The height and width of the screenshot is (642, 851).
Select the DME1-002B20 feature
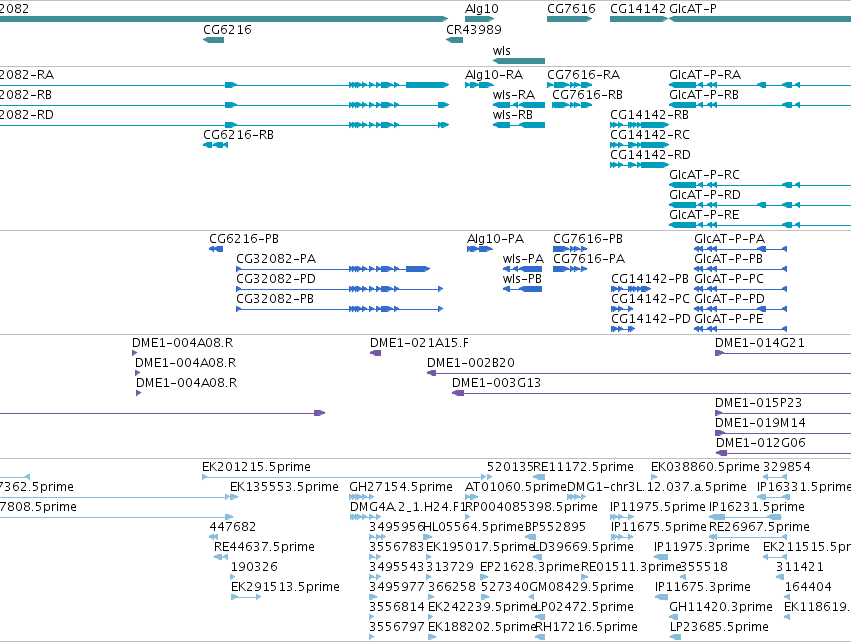point(471,364)
